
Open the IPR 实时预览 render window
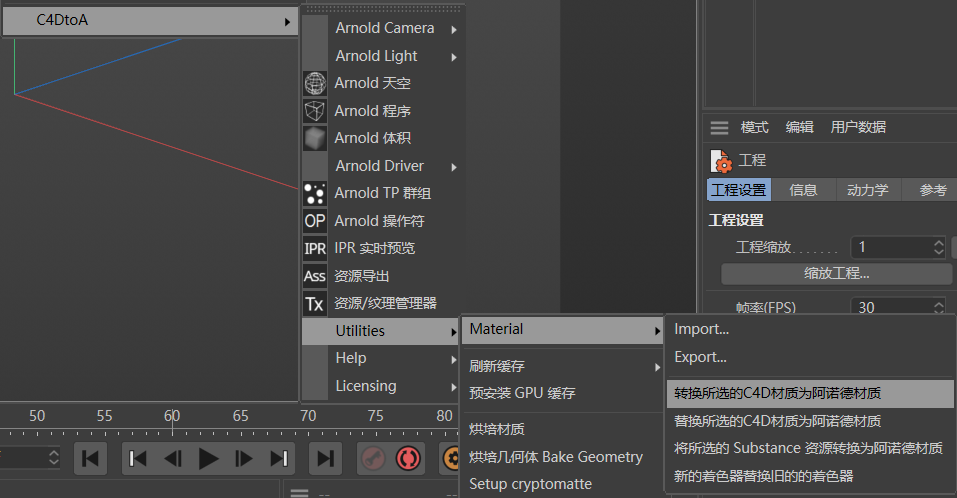pos(381,248)
